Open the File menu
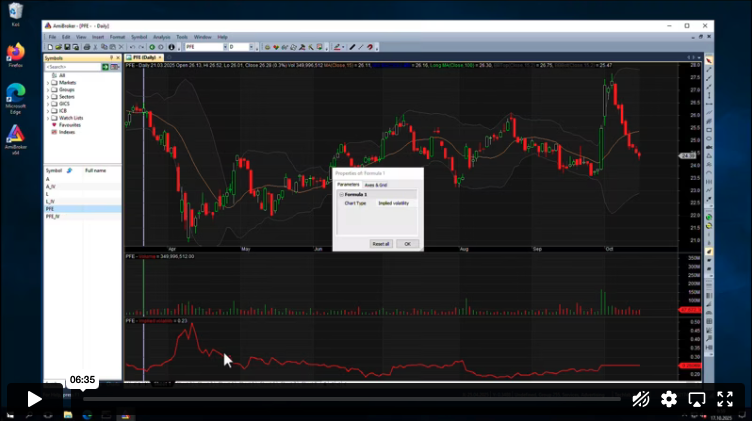 pyautogui.click(x=52, y=37)
